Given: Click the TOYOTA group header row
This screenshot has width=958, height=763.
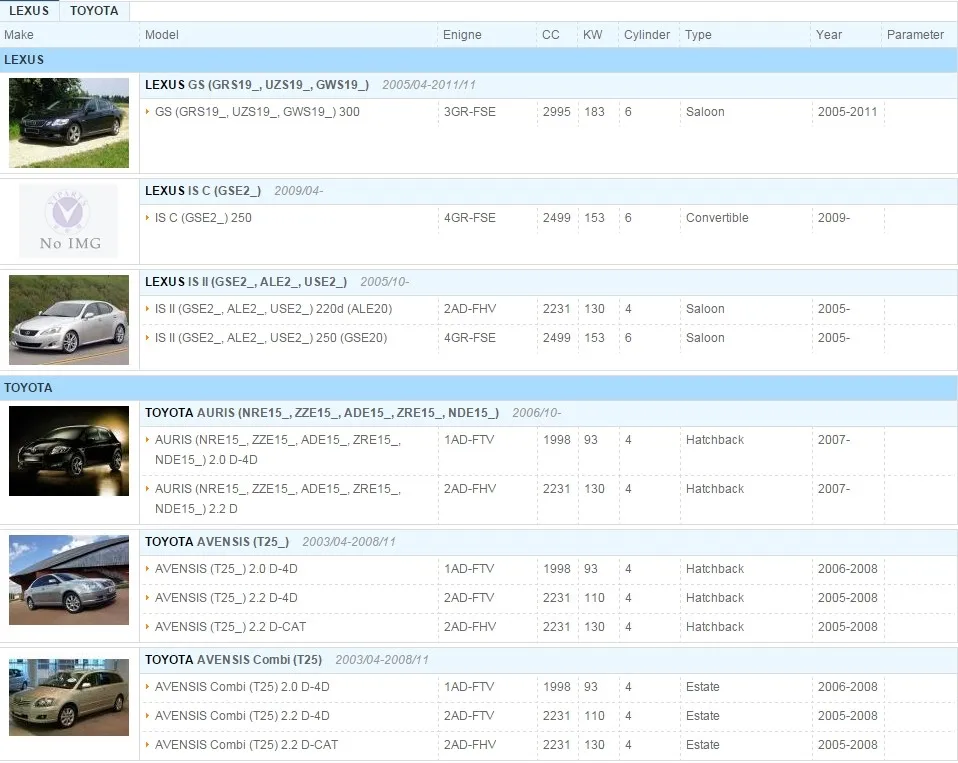Looking at the screenshot, I should [x=479, y=388].
